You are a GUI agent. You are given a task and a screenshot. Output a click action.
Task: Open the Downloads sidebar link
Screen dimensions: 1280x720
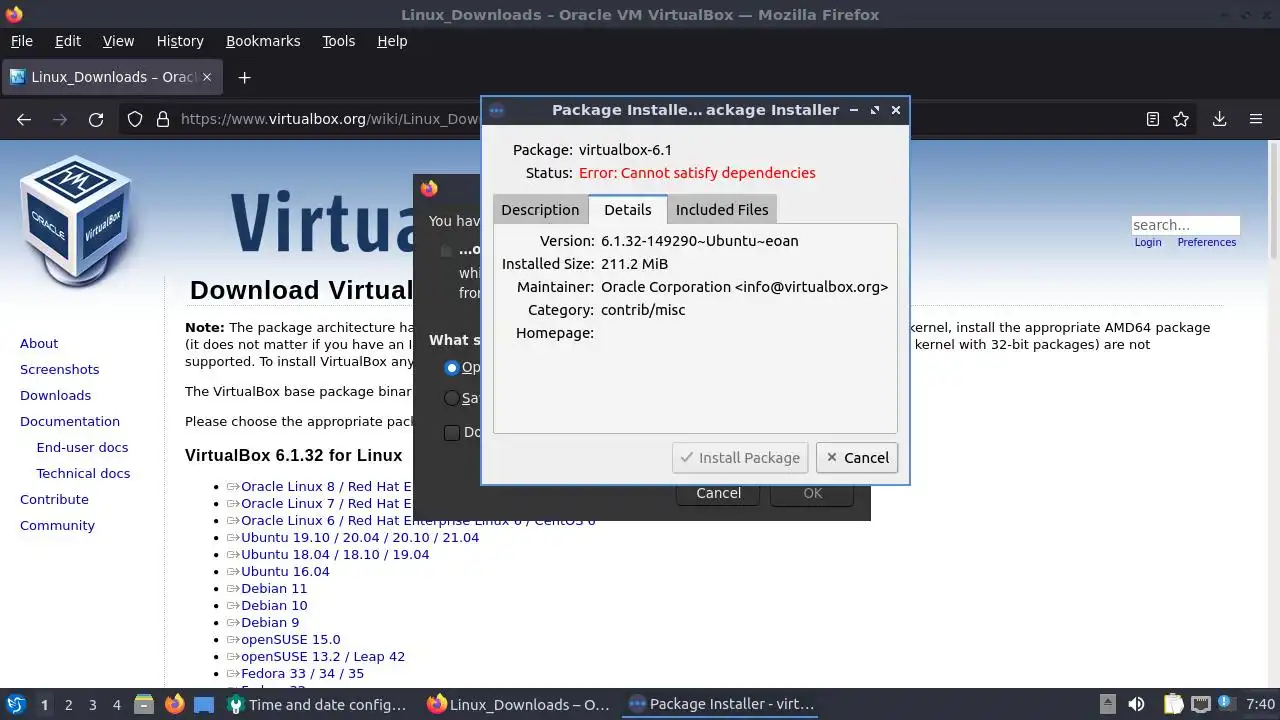55,395
